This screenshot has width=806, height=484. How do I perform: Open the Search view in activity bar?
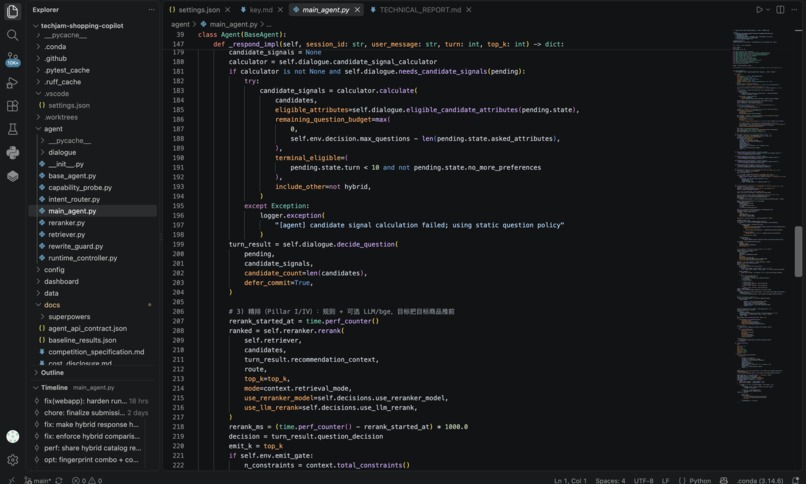[12, 35]
